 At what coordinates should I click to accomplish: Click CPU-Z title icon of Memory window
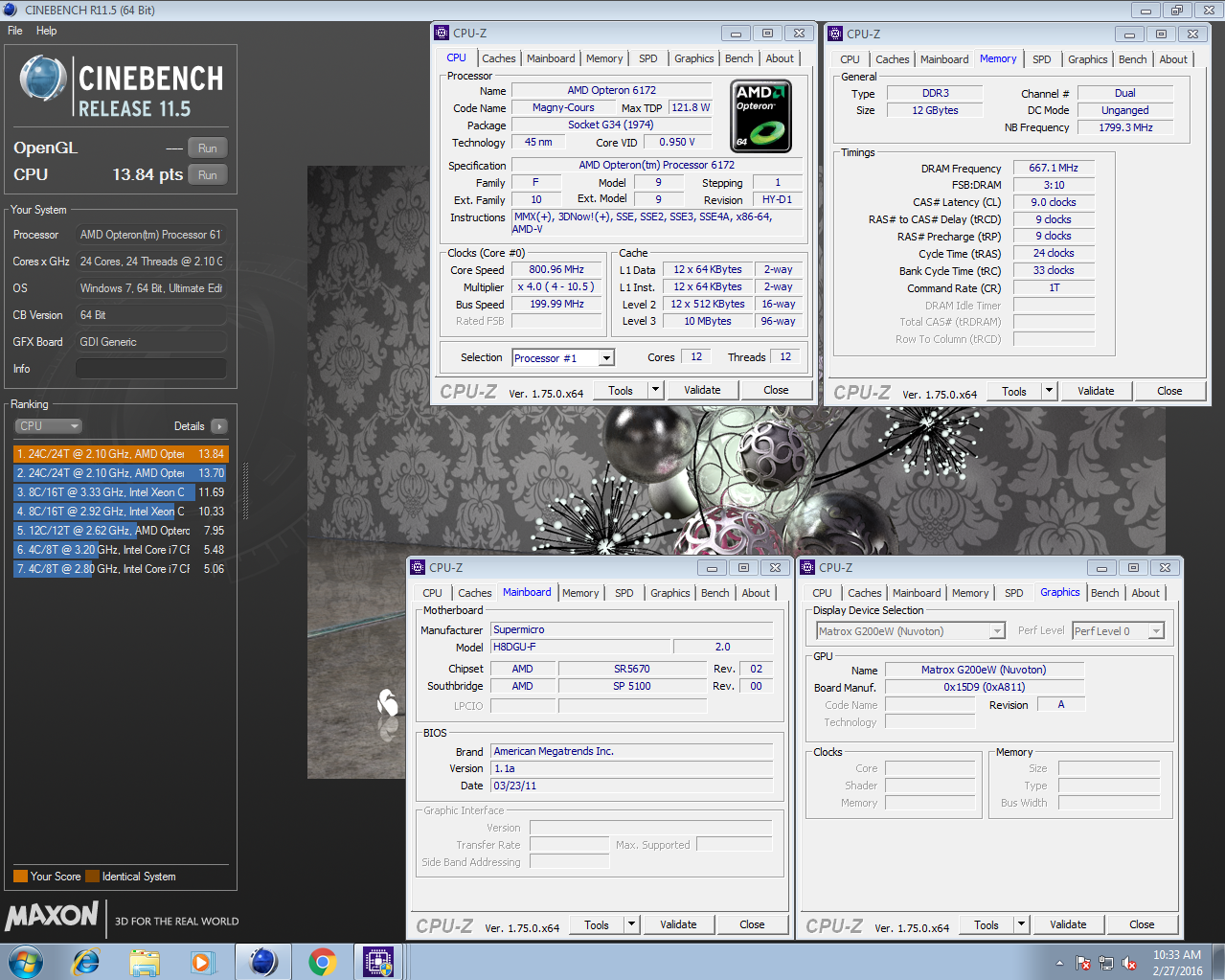tap(834, 34)
